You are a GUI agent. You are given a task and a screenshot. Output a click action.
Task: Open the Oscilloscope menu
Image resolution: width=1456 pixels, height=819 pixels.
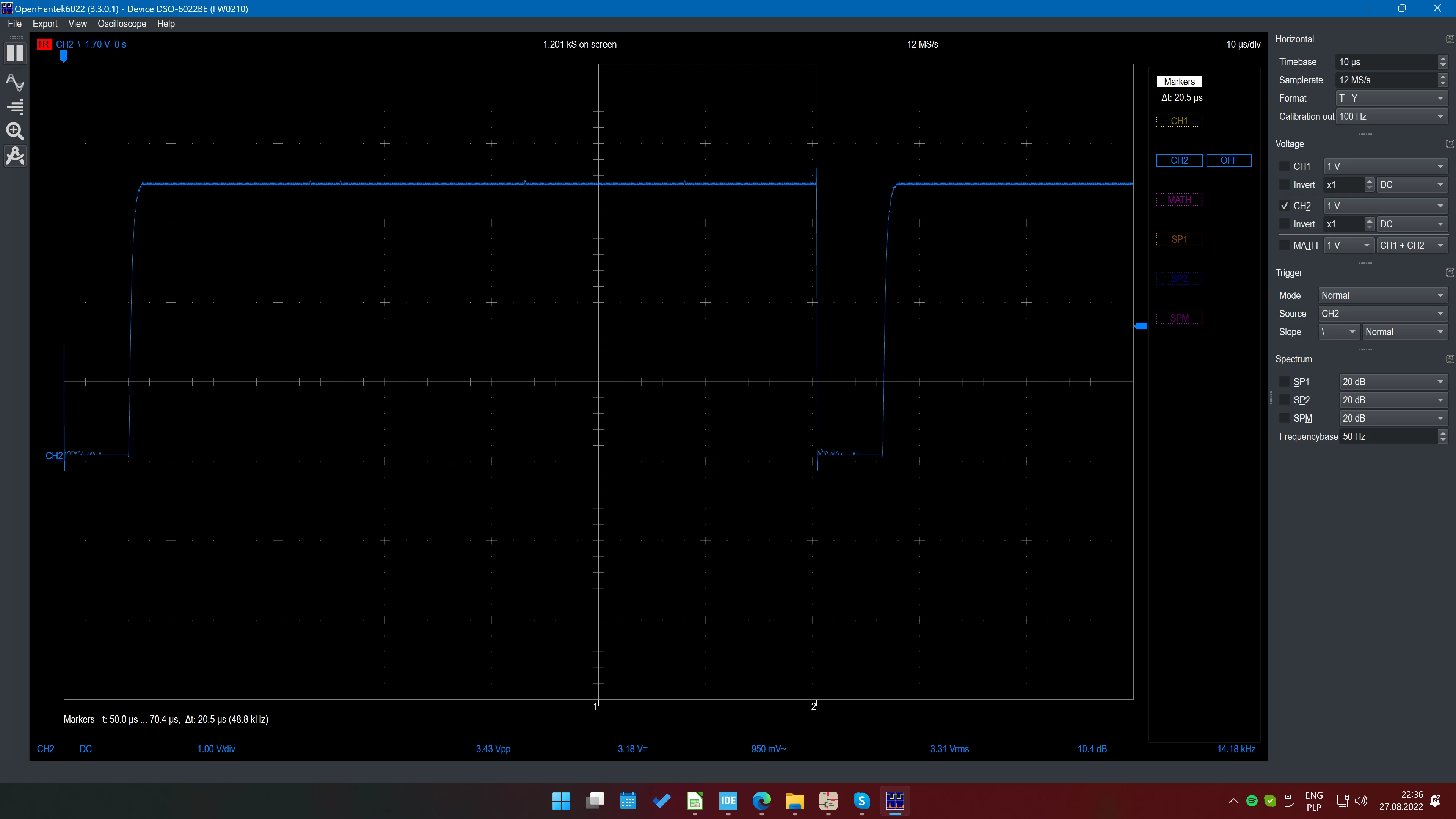(121, 24)
